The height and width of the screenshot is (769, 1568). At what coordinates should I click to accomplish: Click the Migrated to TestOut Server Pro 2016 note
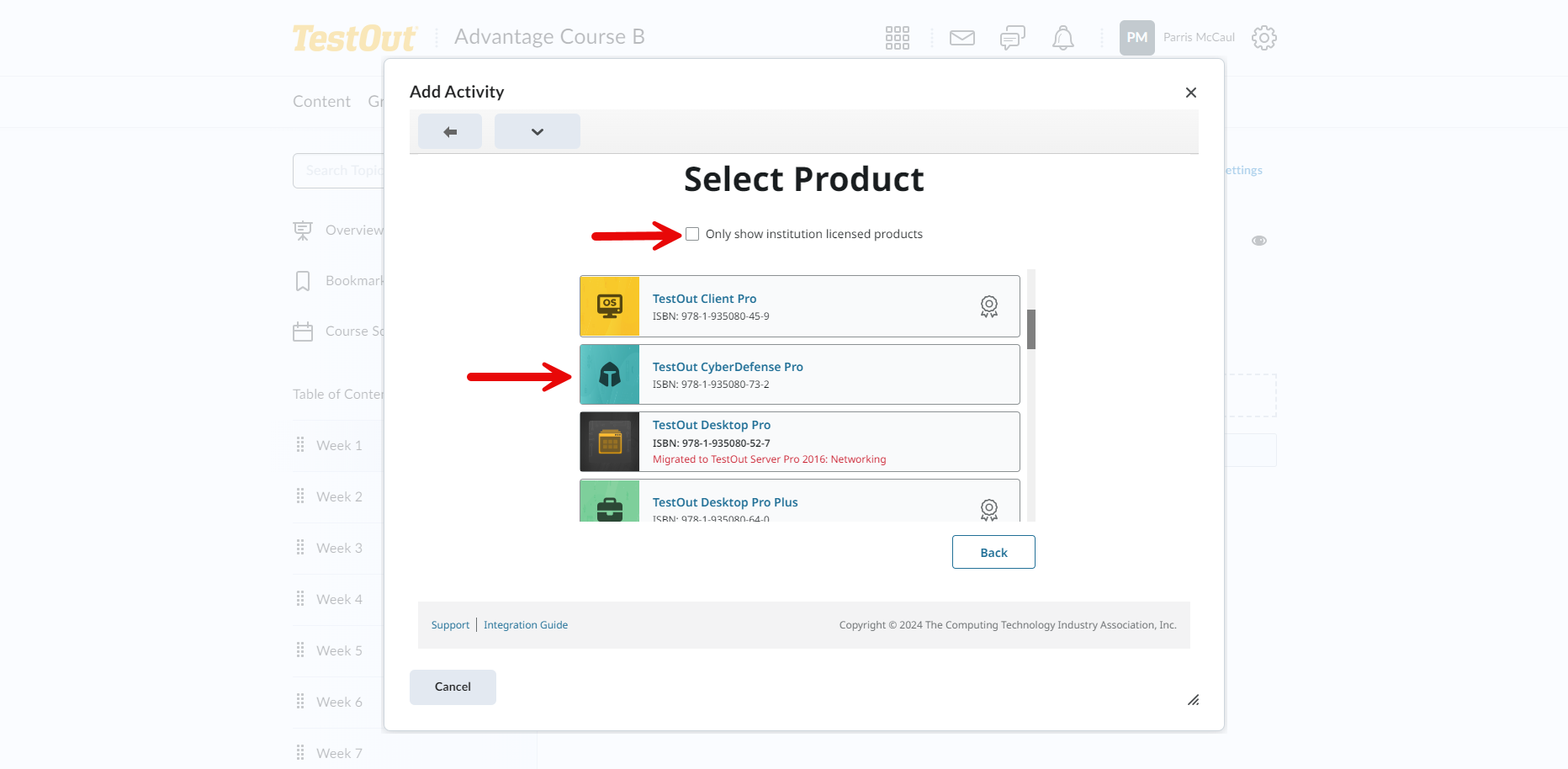tap(769, 459)
